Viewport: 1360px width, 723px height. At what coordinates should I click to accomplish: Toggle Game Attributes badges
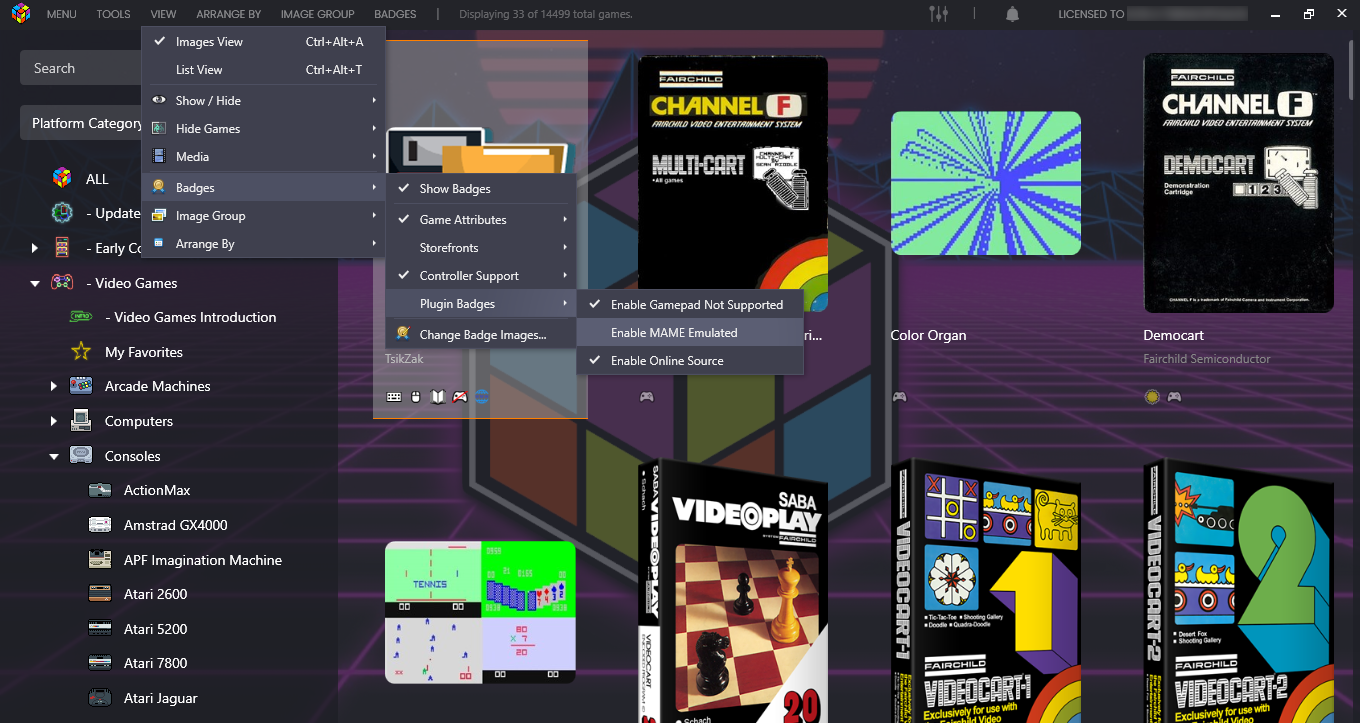[481, 220]
